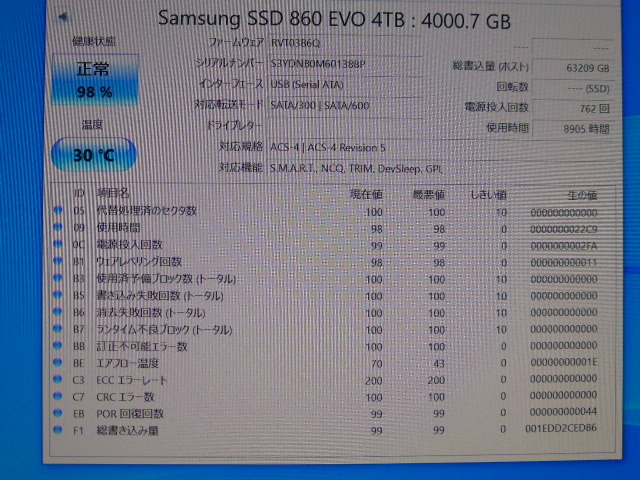Select the row 代替処理済のセクタ数
This screenshot has width=640, height=480.
[x=327, y=211]
